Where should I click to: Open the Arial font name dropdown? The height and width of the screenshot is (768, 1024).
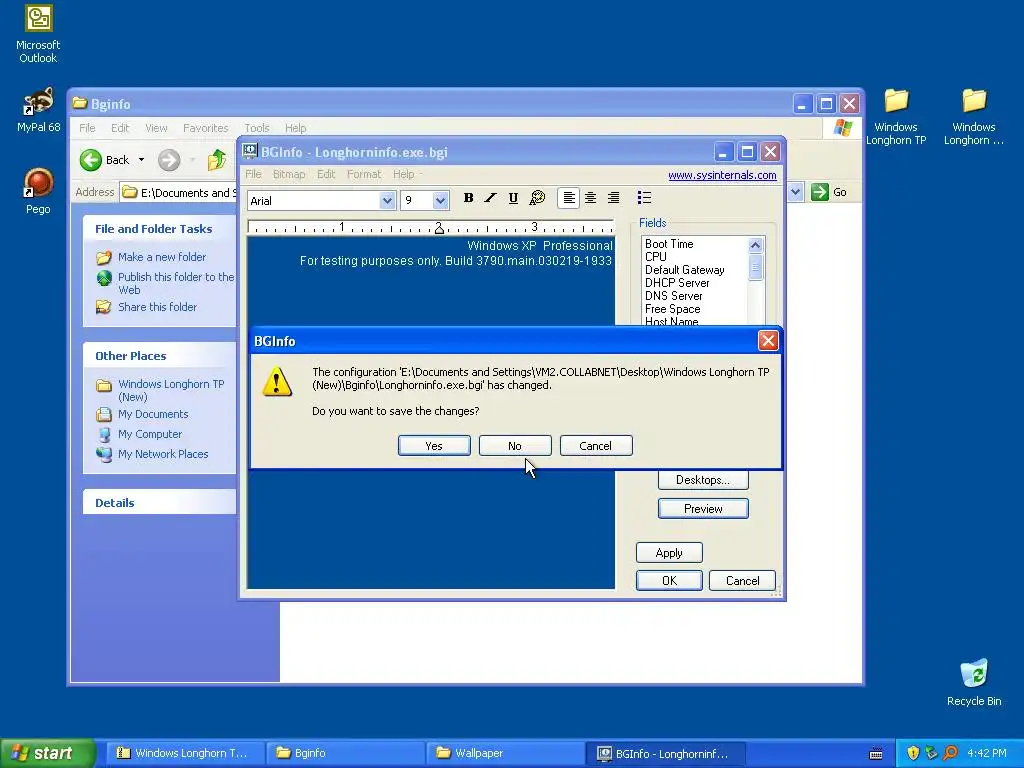(x=387, y=200)
